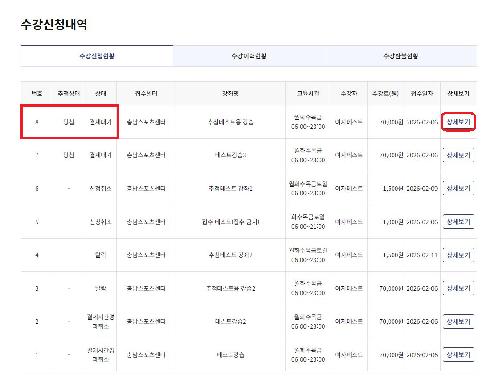This screenshot has width=499, height=383.
Task: Click the 상세보기 column header
Action: point(458,93)
